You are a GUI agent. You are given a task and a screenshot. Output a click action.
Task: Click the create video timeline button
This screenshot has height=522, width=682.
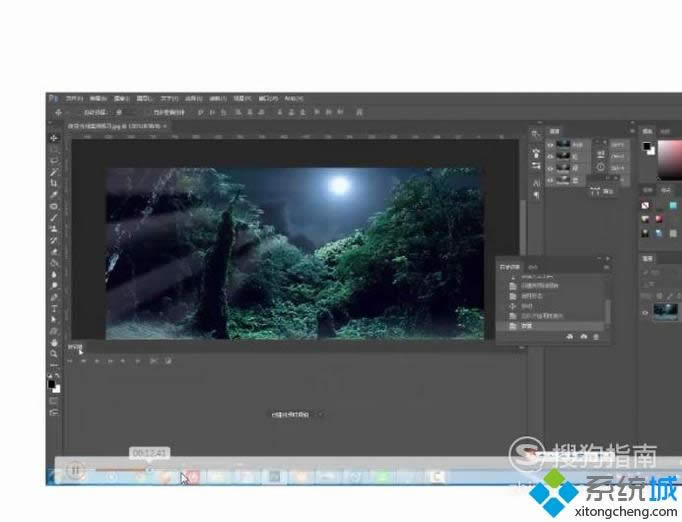pos(290,415)
